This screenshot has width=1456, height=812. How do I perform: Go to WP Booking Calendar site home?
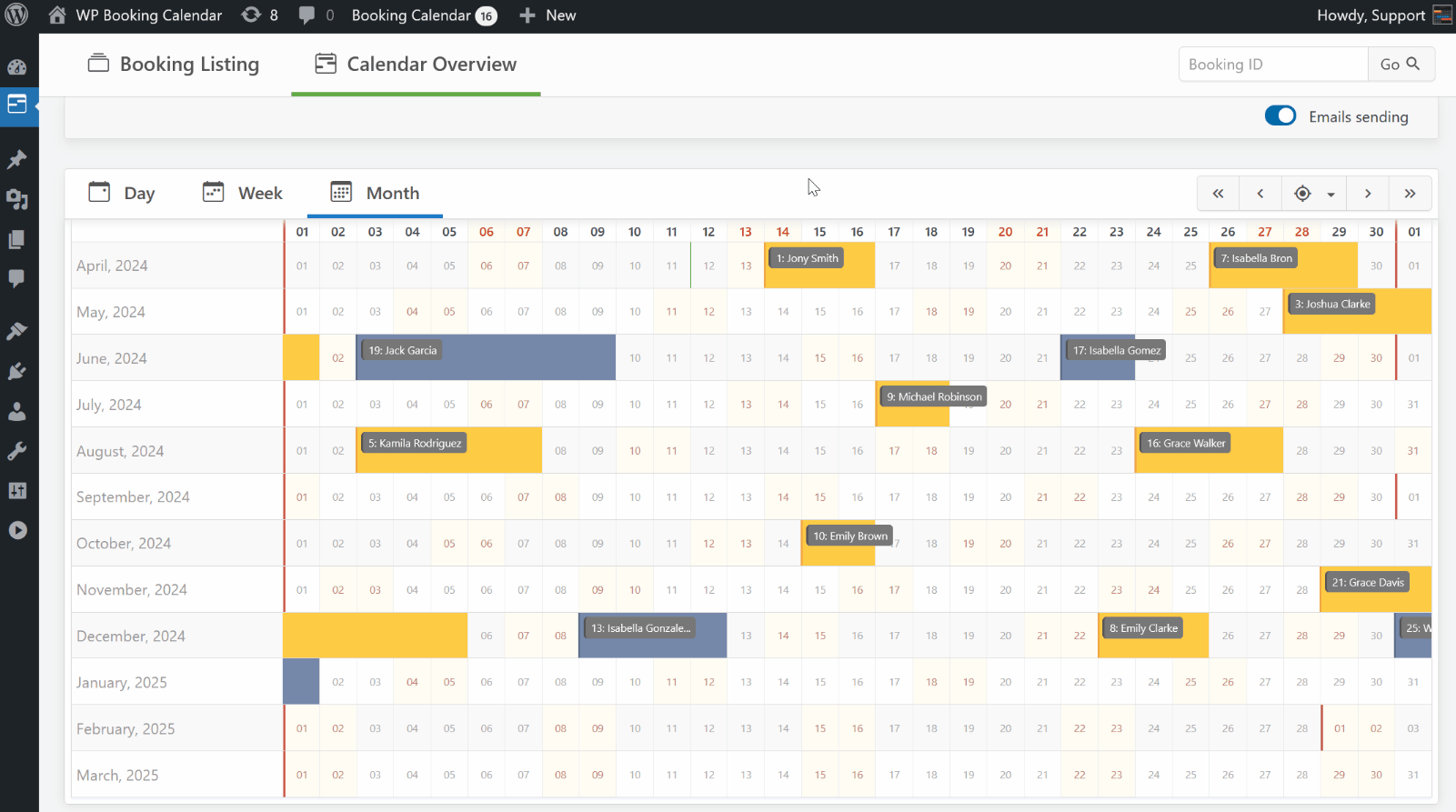[x=136, y=15]
